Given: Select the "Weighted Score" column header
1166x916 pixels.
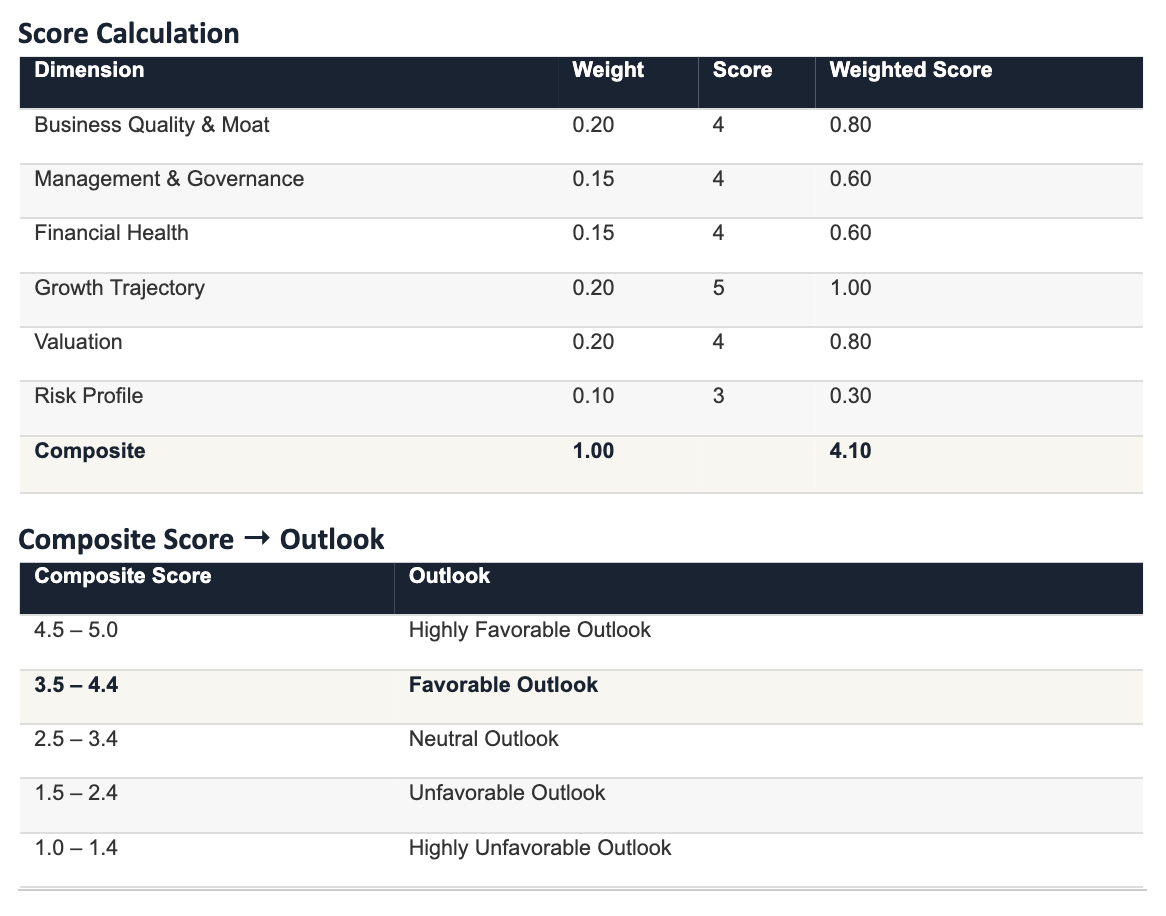Looking at the screenshot, I should tap(911, 70).
